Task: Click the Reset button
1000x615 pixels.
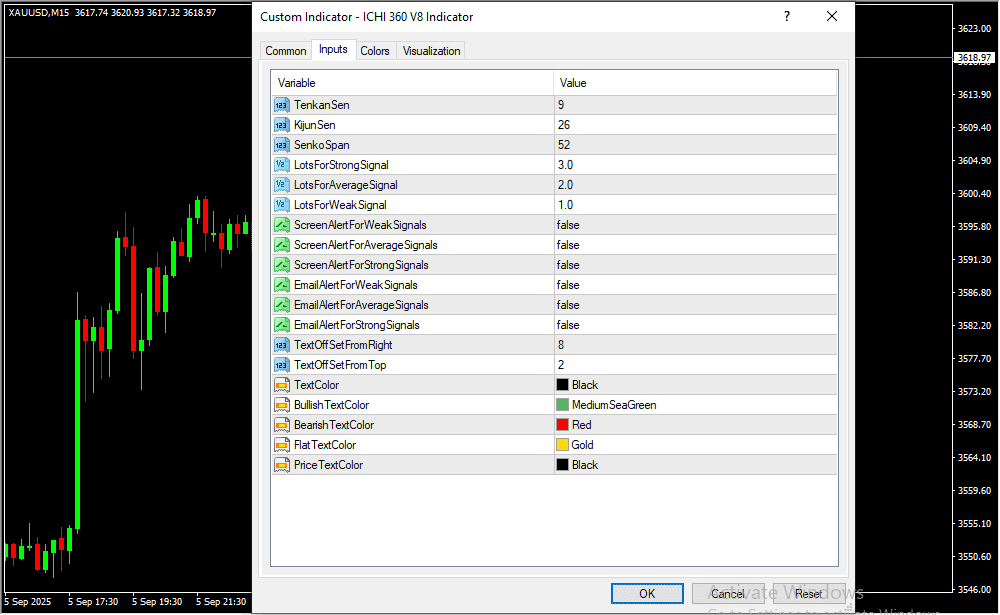Action: point(808,593)
